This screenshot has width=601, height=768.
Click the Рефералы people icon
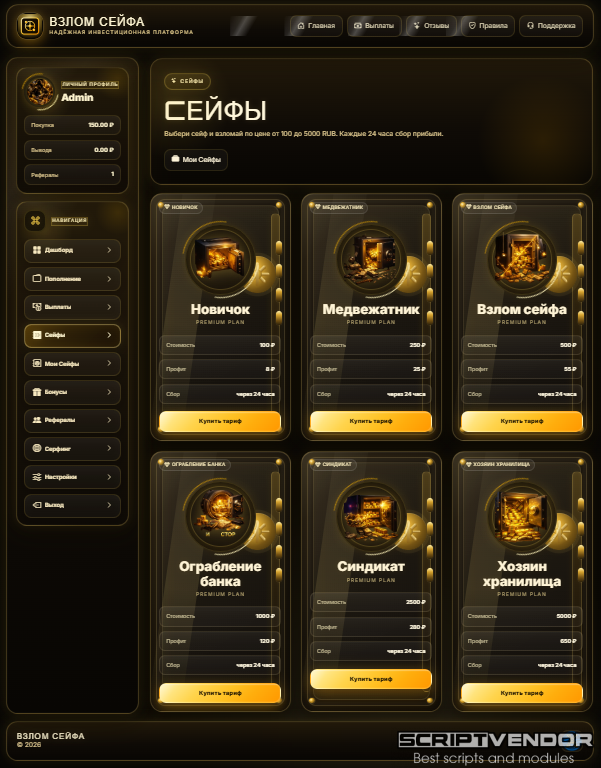(x=37, y=420)
